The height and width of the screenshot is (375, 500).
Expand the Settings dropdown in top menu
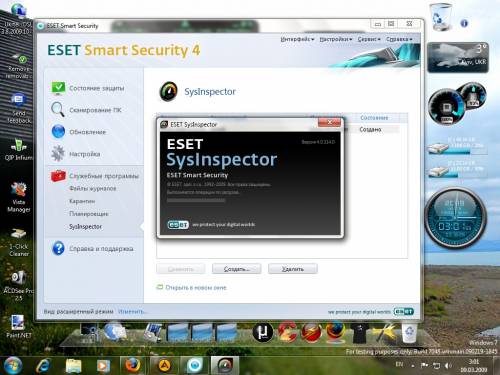[x=336, y=39]
